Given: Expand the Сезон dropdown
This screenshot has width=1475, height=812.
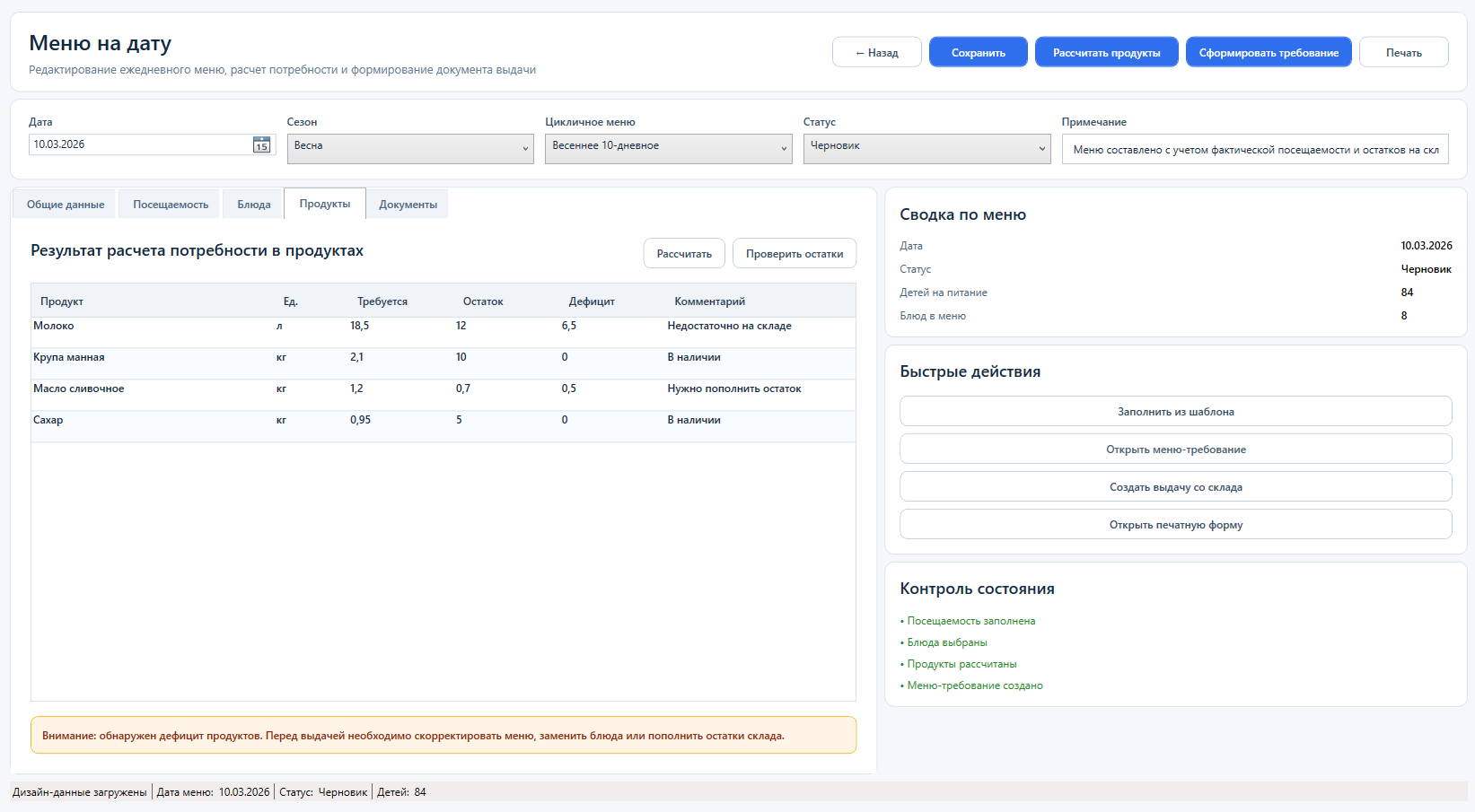Looking at the screenshot, I should pyautogui.click(x=410, y=149).
